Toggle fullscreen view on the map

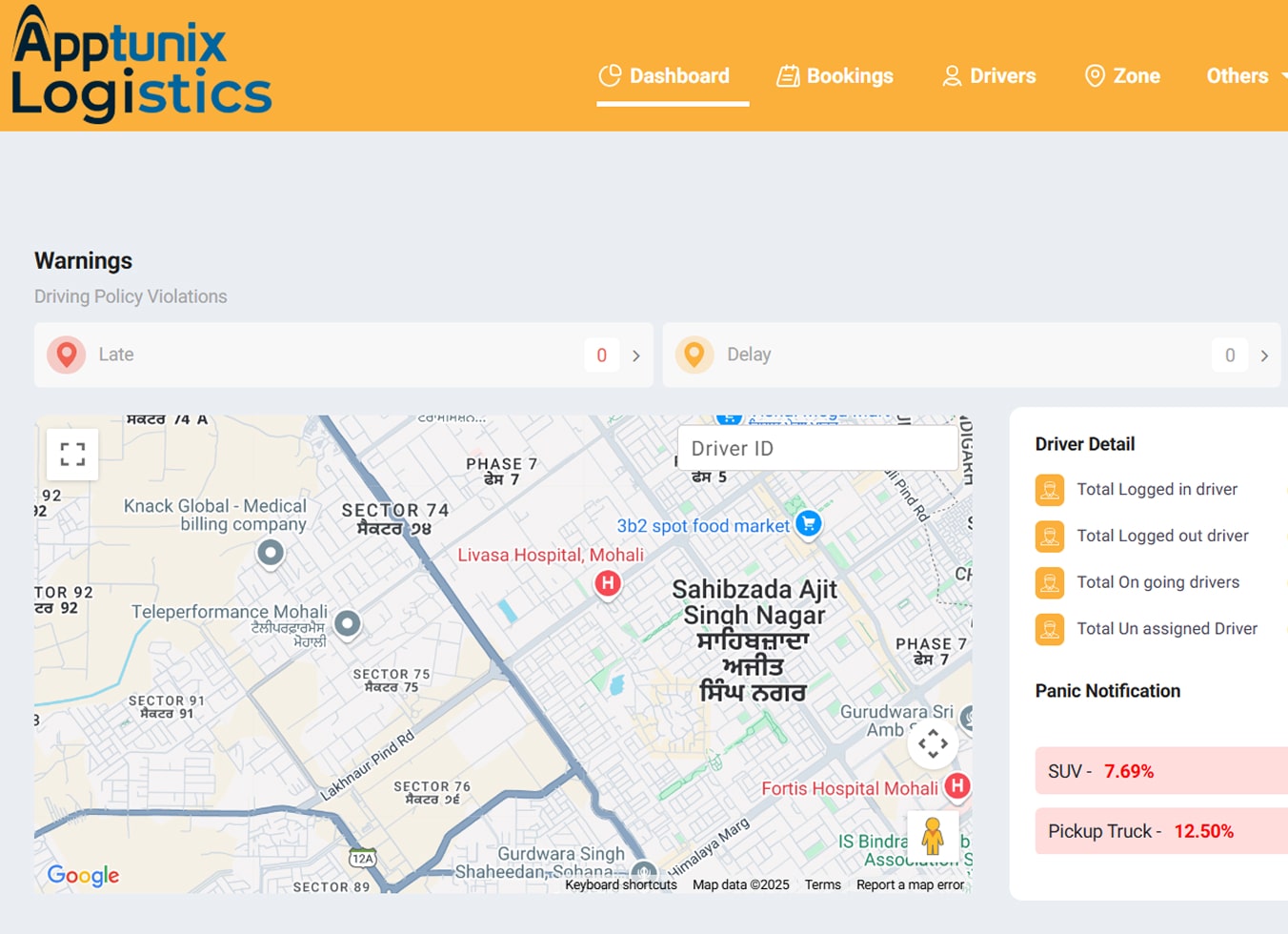72,454
